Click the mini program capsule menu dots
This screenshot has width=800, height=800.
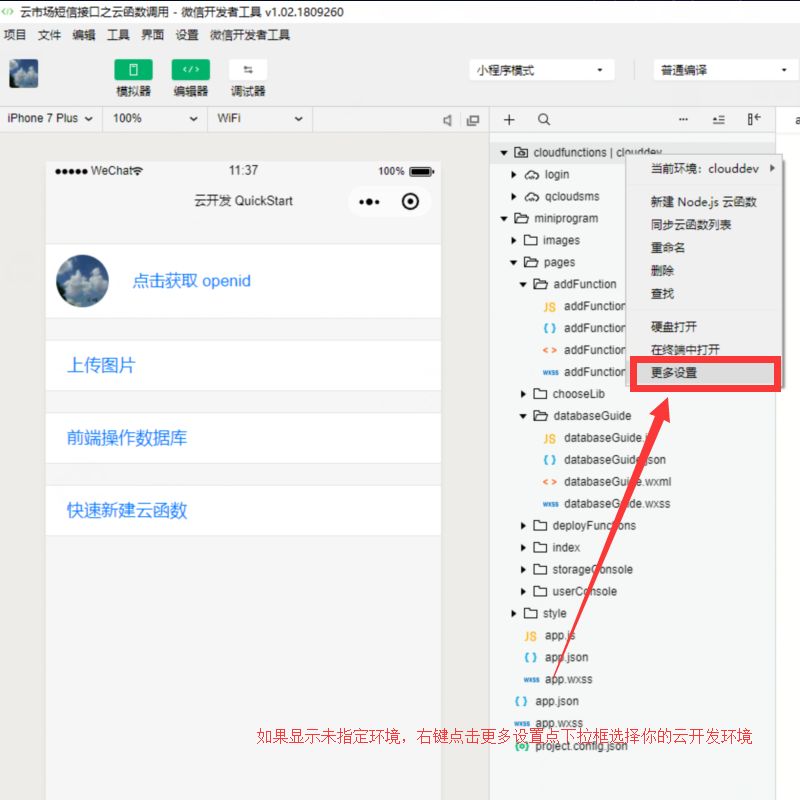369,202
